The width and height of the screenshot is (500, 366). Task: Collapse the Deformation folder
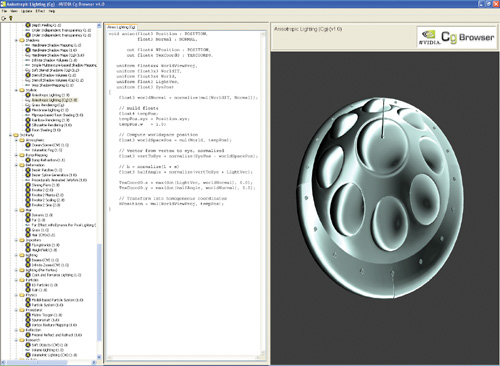point(16,165)
